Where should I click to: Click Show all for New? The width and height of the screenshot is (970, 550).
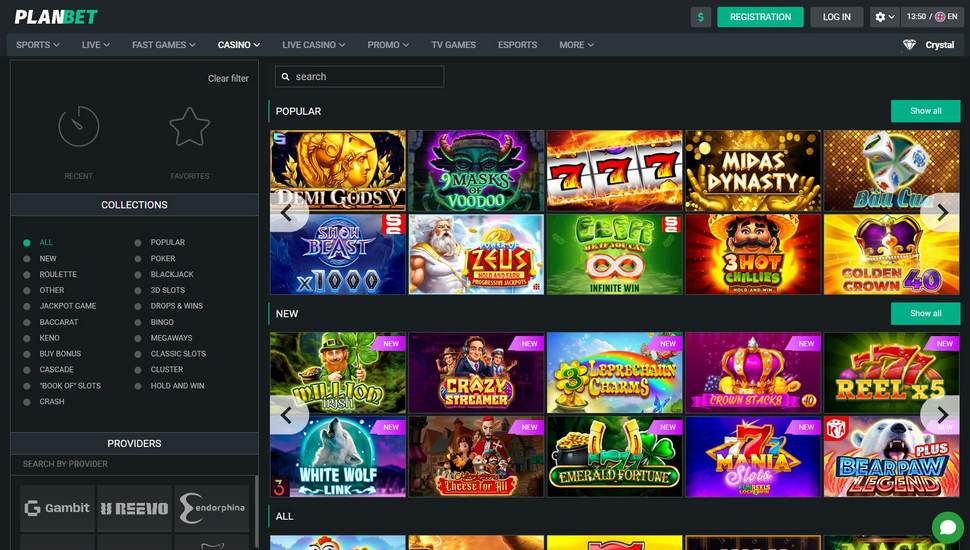(x=925, y=314)
